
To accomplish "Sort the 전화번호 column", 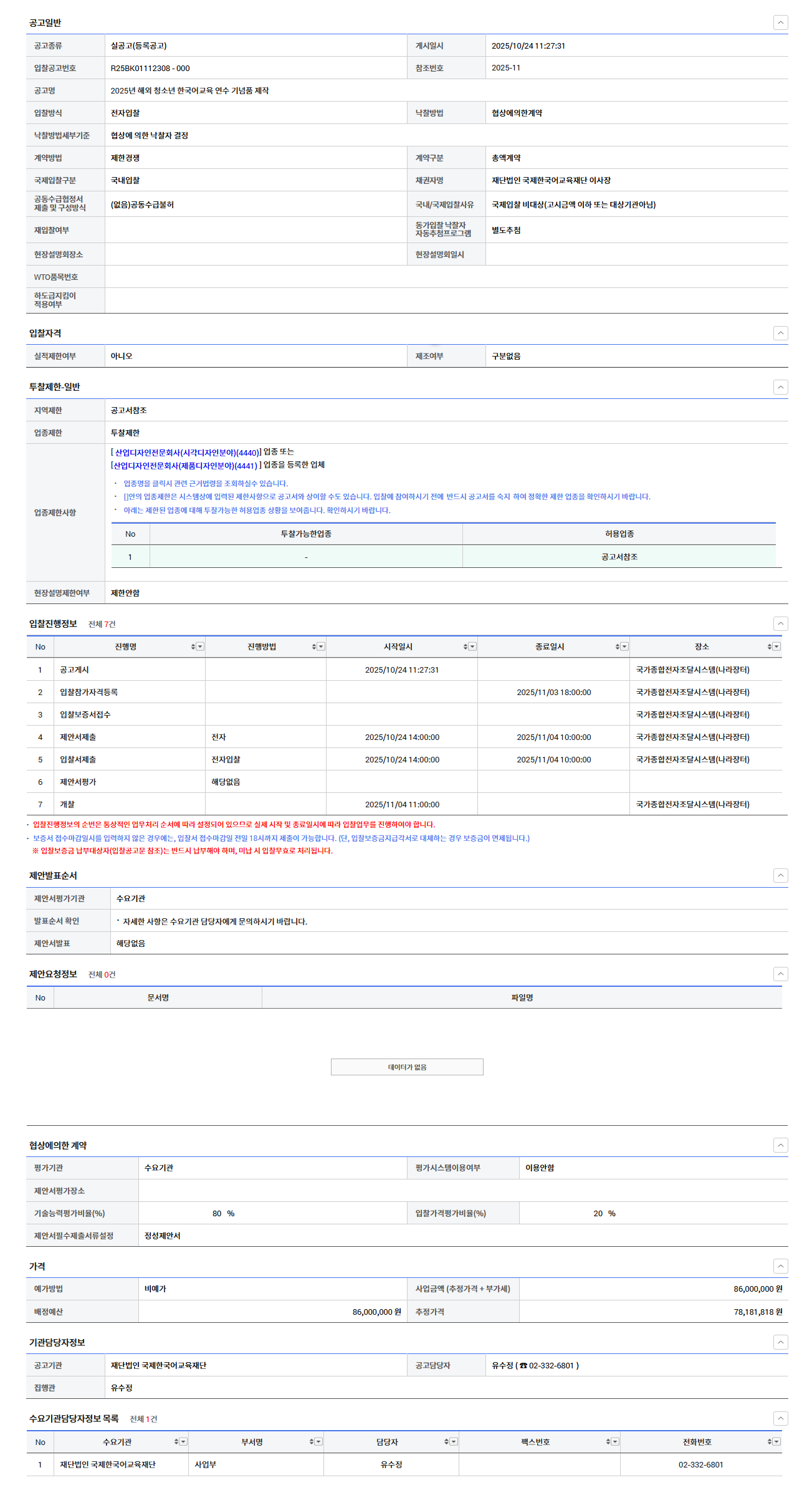I will pos(770,1441).
